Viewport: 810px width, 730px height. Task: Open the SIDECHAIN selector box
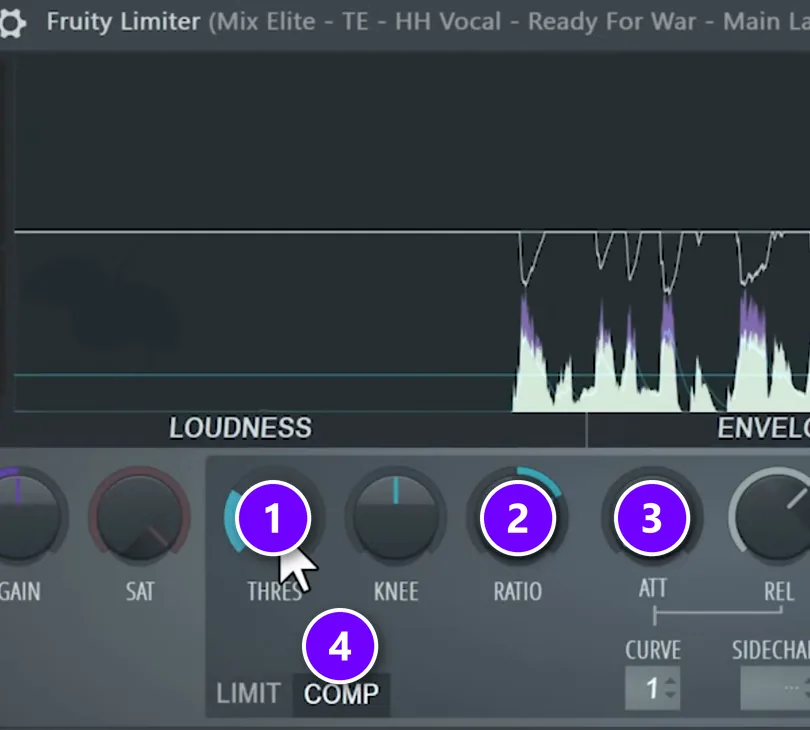click(x=775, y=688)
